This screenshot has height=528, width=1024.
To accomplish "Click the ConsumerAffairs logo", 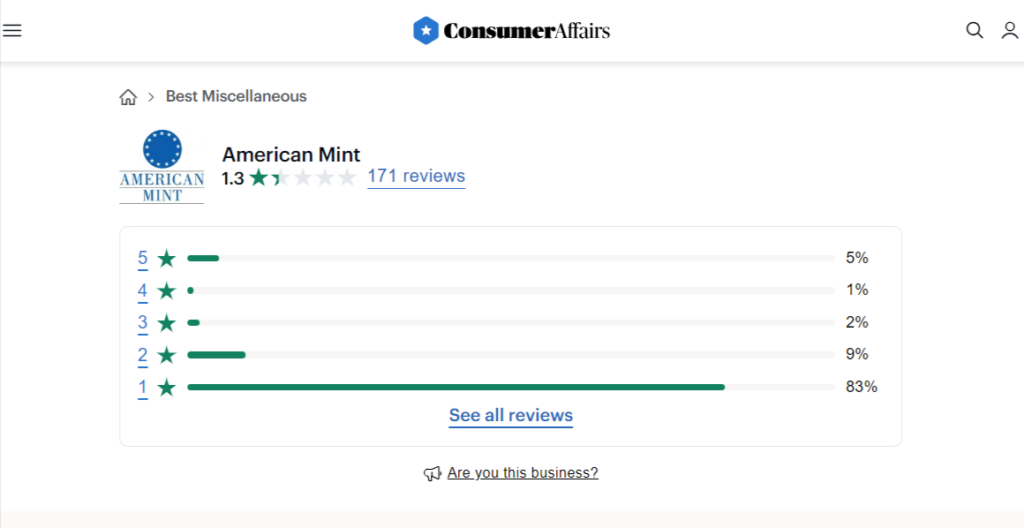I will [x=511, y=31].
